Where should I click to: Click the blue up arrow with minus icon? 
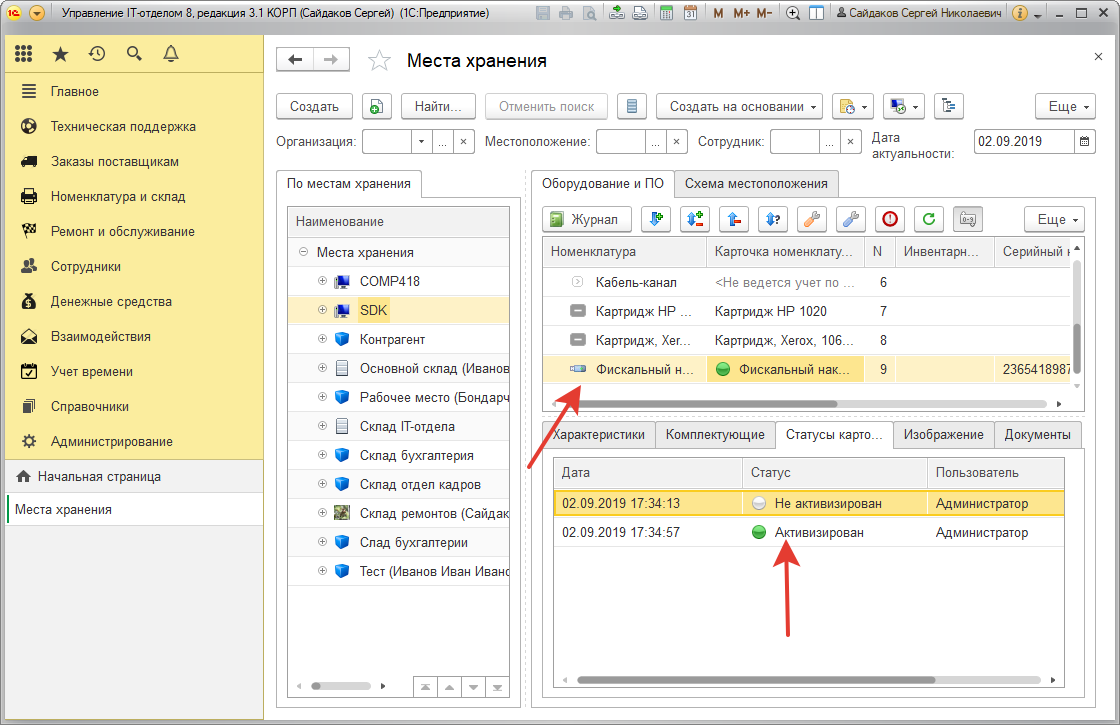(x=734, y=219)
